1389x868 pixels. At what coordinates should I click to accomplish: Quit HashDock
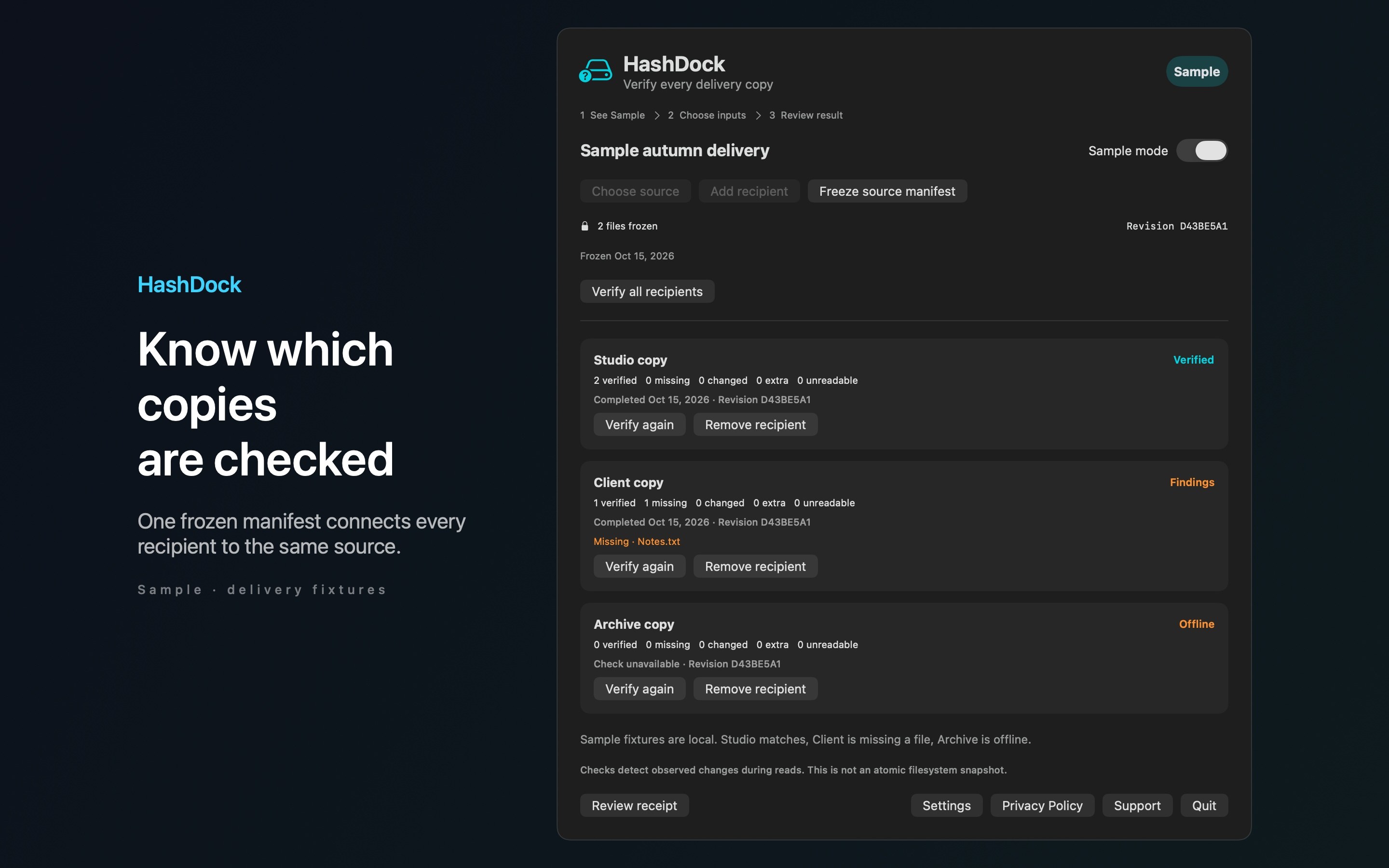click(x=1204, y=805)
